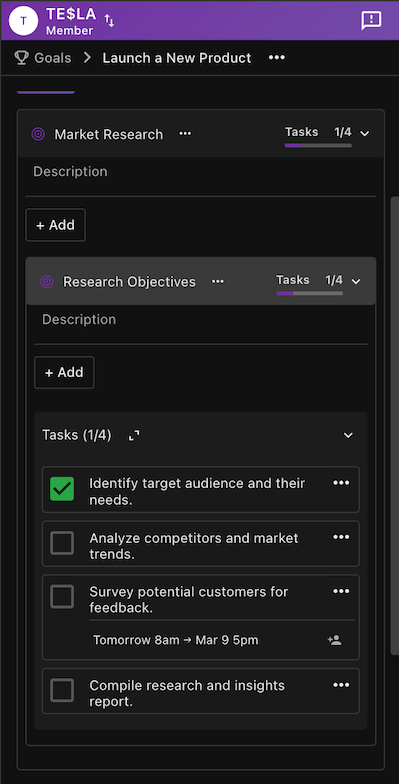Click the Tasks (1/4) label
This screenshot has width=399, height=784.
pos(76,435)
